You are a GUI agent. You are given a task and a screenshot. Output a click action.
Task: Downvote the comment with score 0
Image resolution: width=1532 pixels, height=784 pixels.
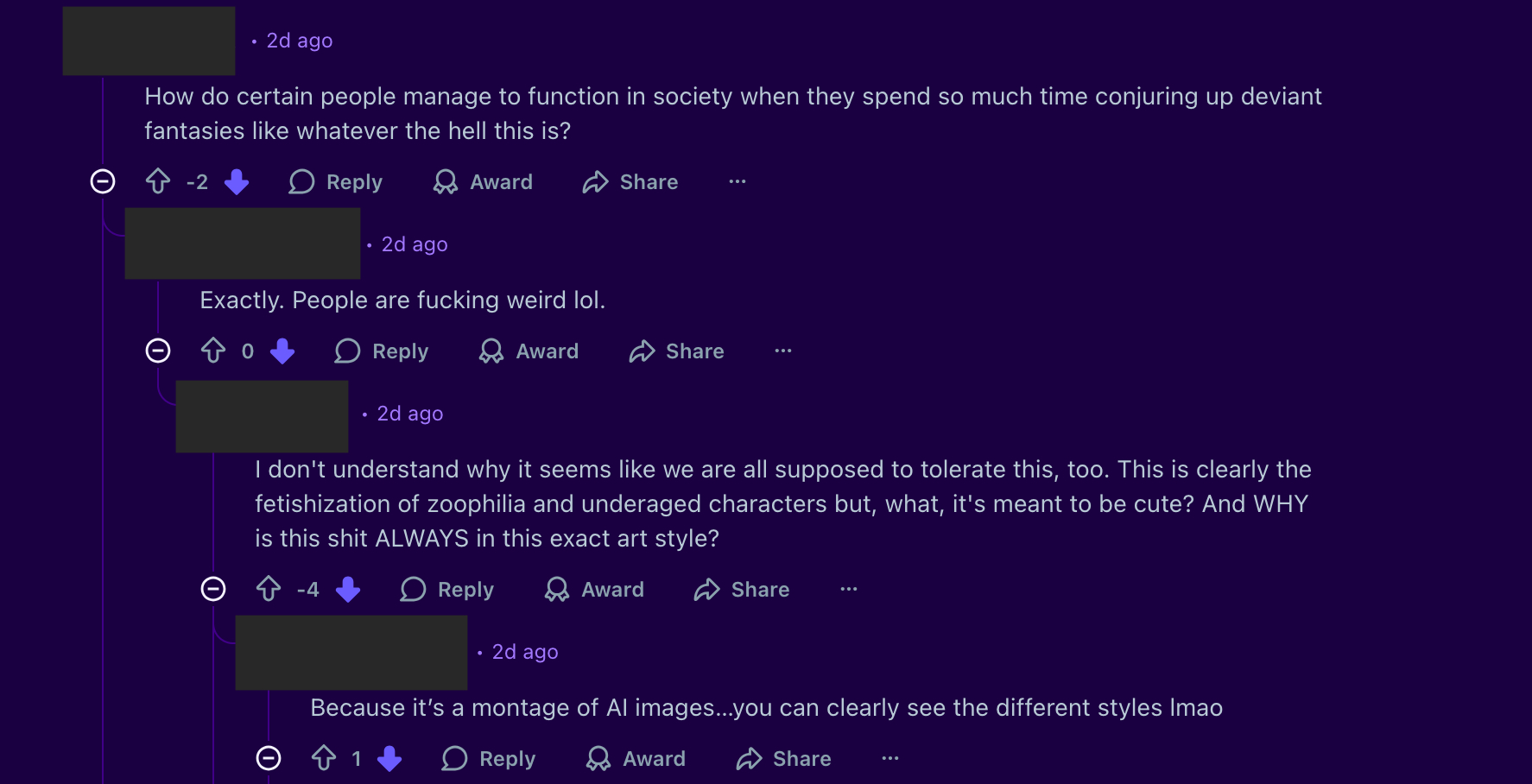282,351
